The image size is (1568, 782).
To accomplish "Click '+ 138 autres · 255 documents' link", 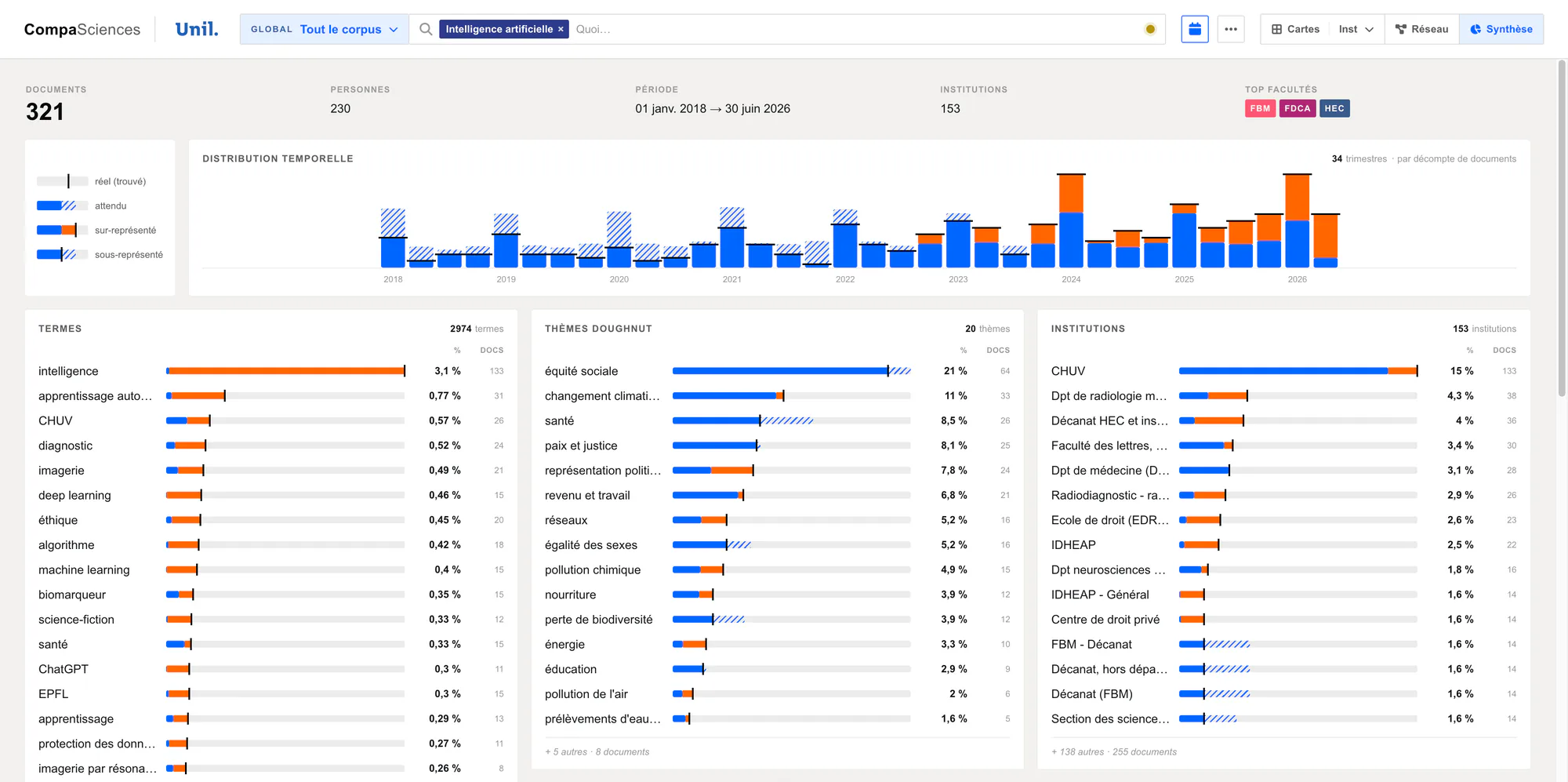I will 1114,751.
